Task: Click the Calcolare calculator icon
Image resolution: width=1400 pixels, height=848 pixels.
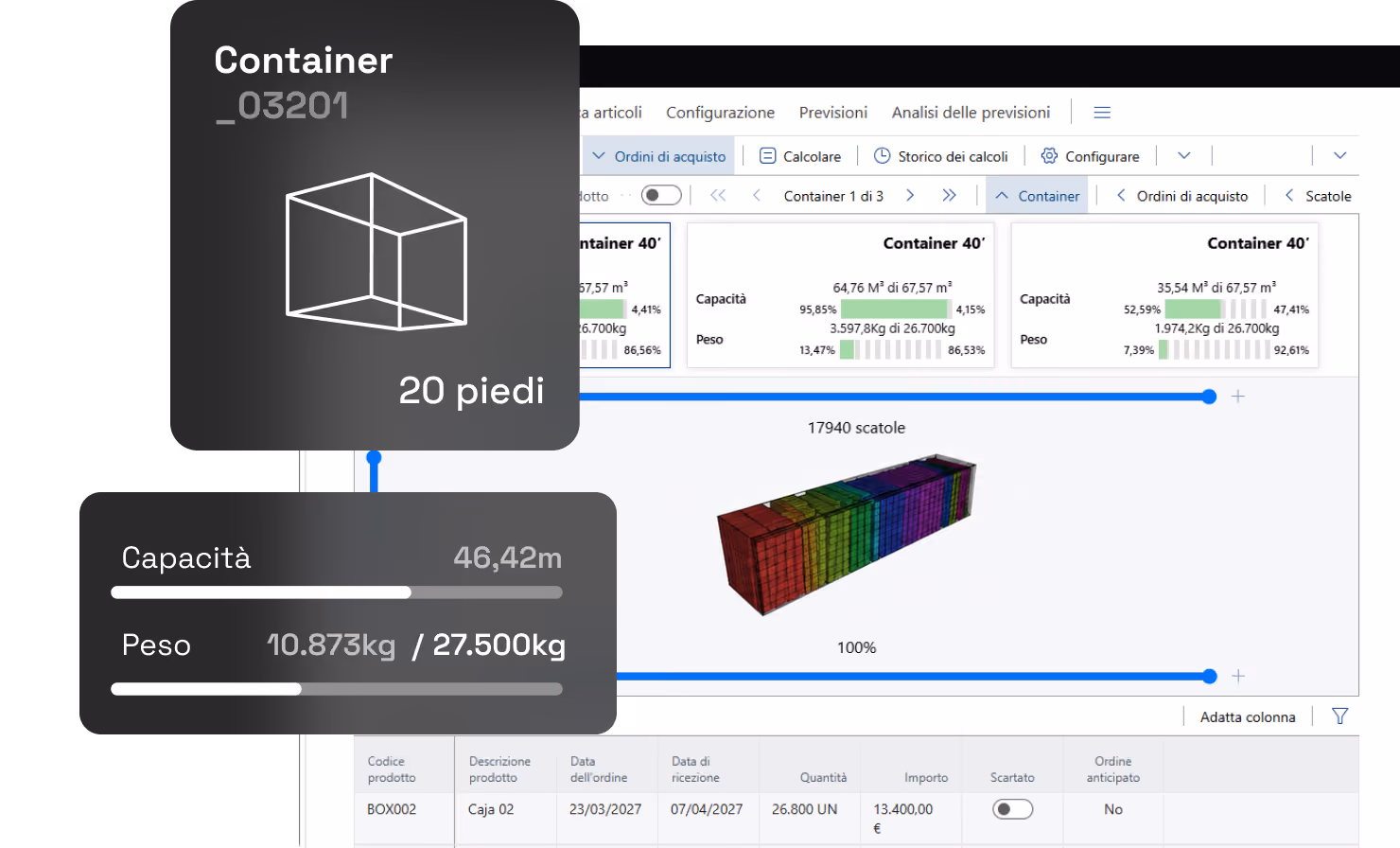Action: pos(768,156)
